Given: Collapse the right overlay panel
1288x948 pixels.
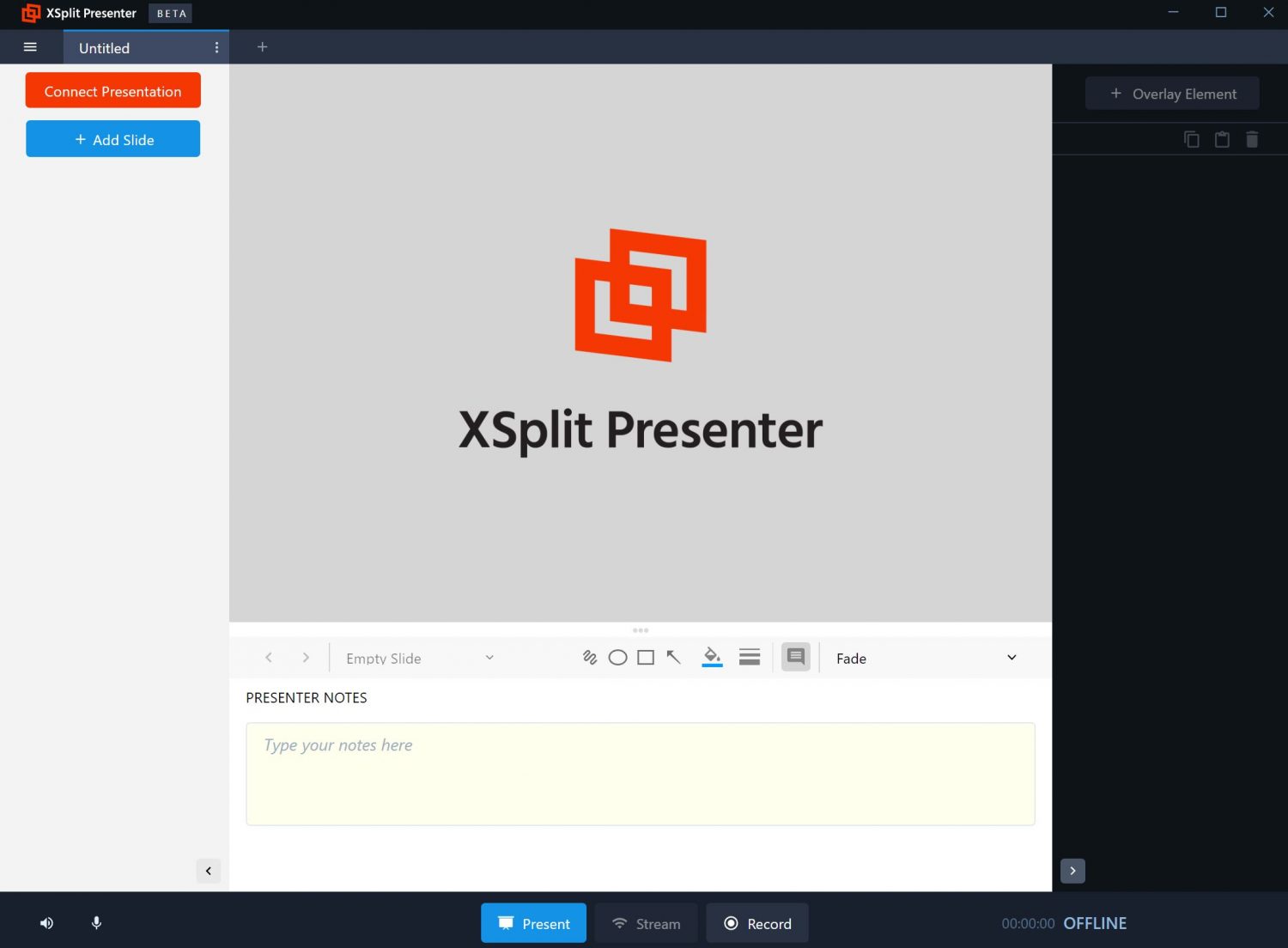Looking at the screenshot, I should click(1072, 871).
